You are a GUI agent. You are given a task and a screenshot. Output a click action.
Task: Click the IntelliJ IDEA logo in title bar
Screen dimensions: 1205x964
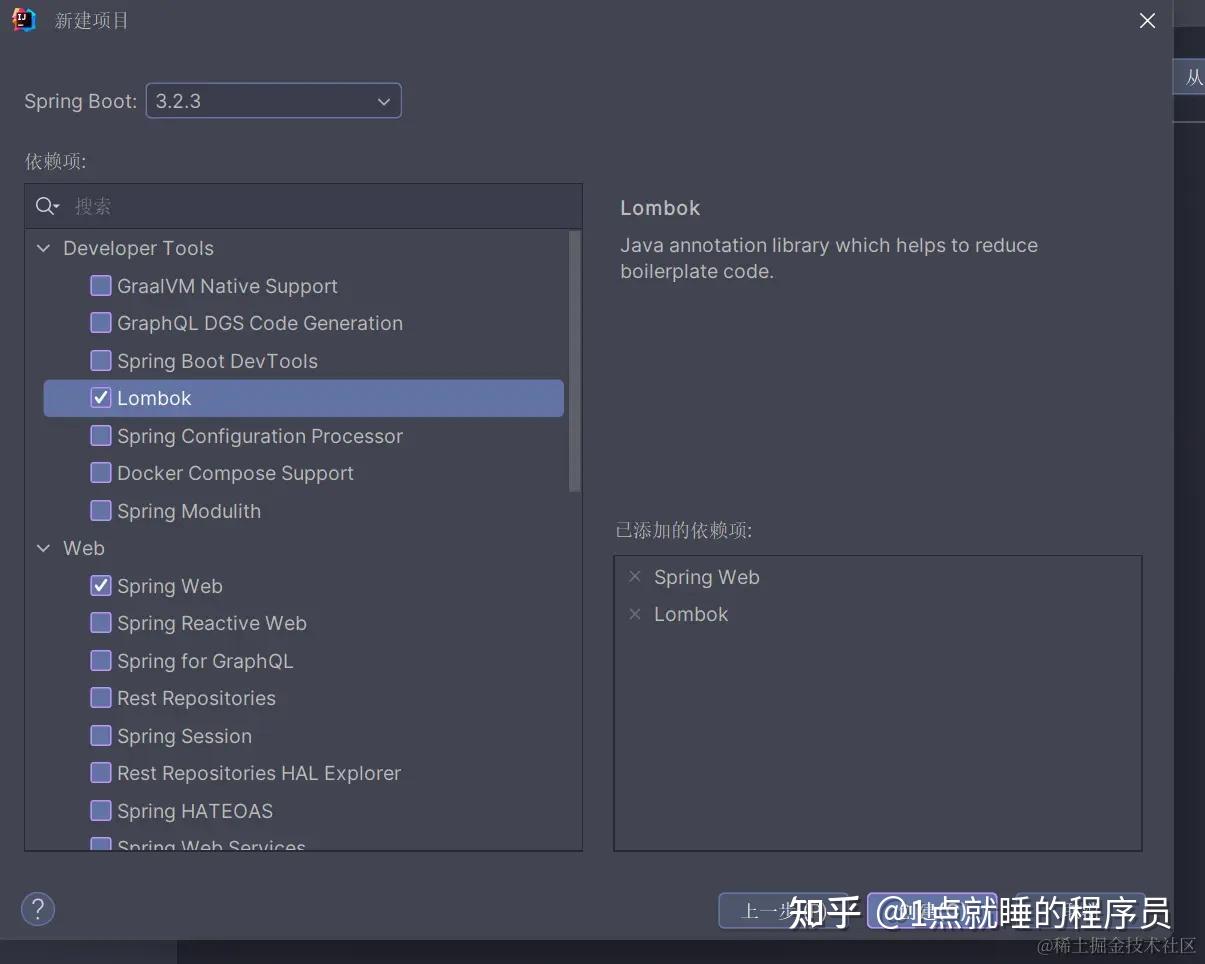(24, 20)
